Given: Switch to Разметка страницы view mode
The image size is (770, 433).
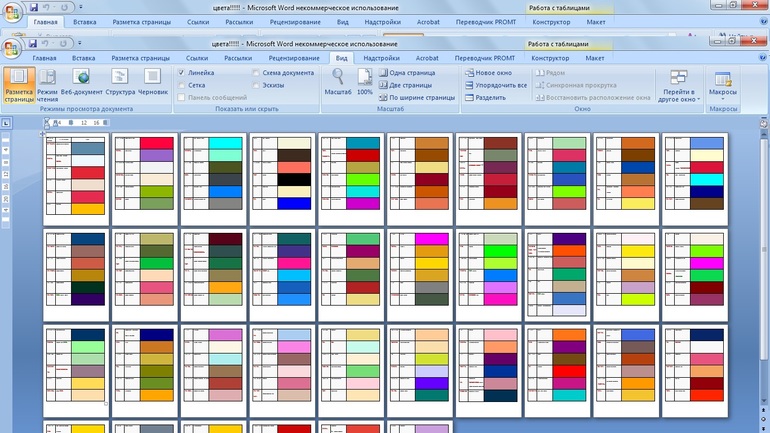Looking at the screenshot, I should click(x=18, y=86).
